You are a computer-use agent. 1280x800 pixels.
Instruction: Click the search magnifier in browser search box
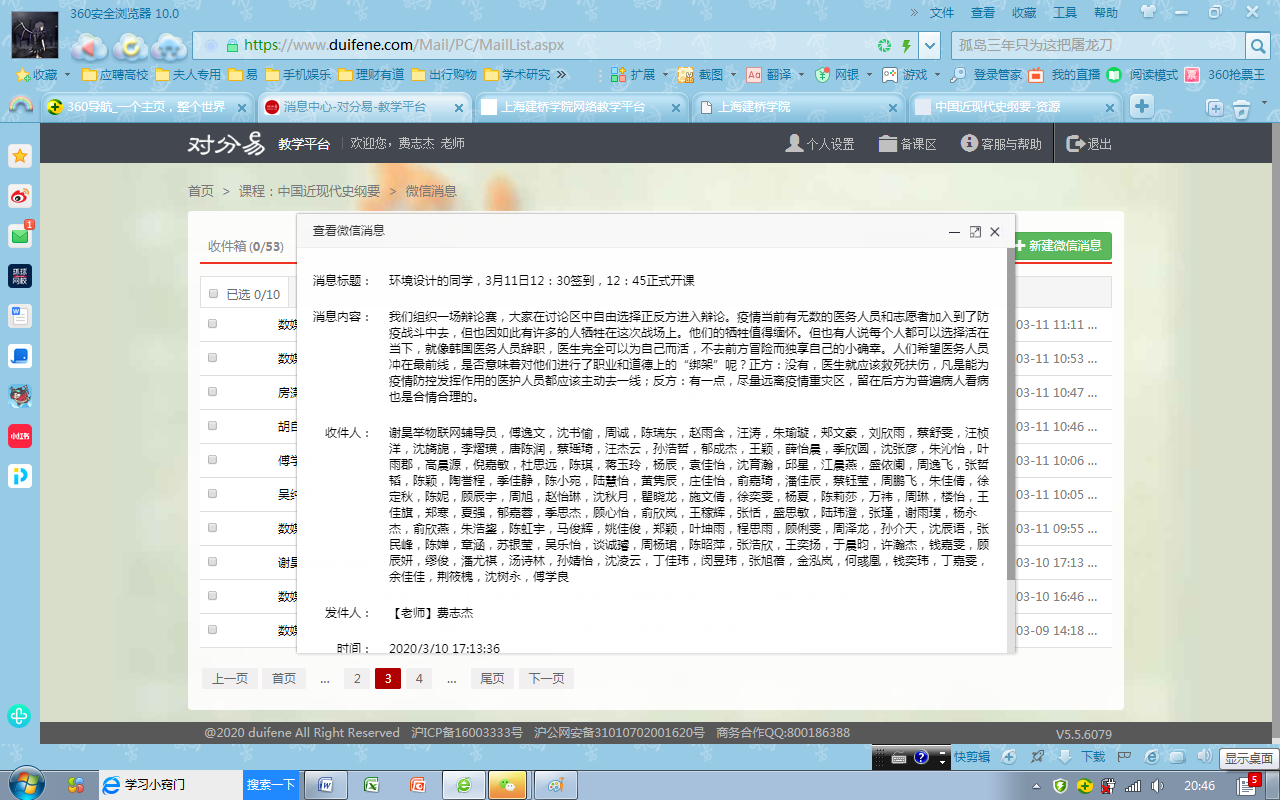coord(1257,45)
